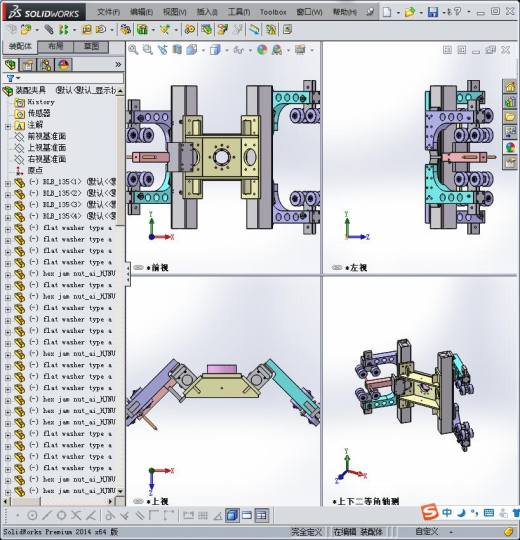Open dropdown arrow next to Open icon
Image resolution: width=520 pixels, height=540 pixels.
421,13
